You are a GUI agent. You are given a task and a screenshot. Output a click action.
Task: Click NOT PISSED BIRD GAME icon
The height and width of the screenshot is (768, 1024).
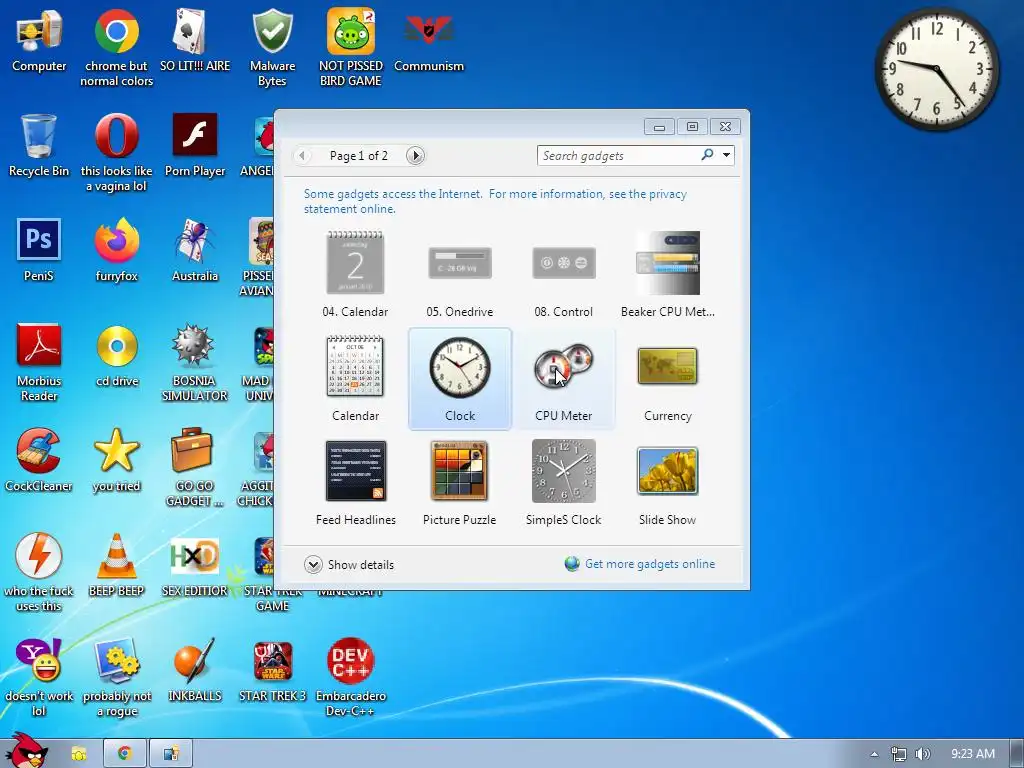351,48
